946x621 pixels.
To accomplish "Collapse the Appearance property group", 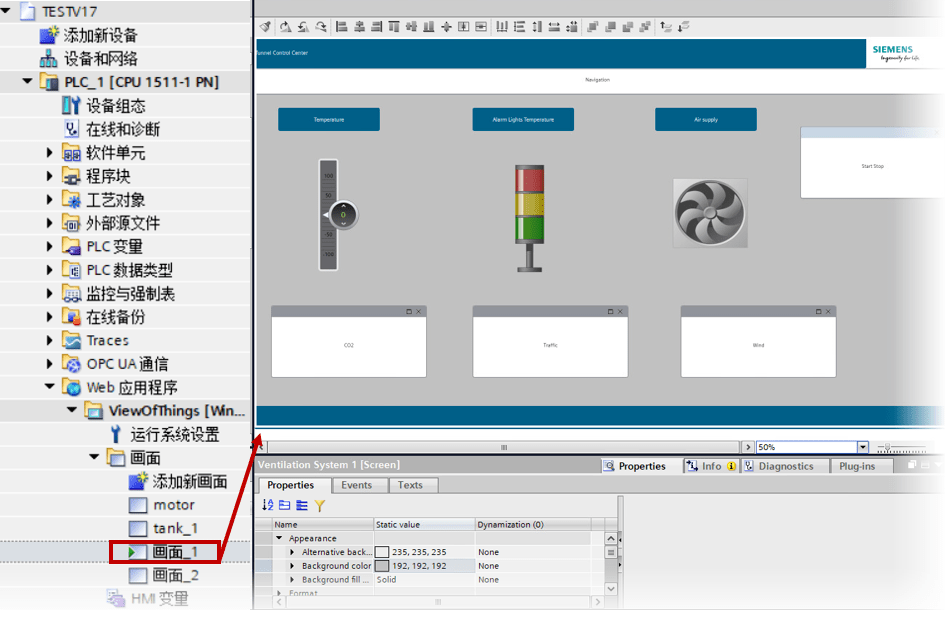I will tap(279, 538).
